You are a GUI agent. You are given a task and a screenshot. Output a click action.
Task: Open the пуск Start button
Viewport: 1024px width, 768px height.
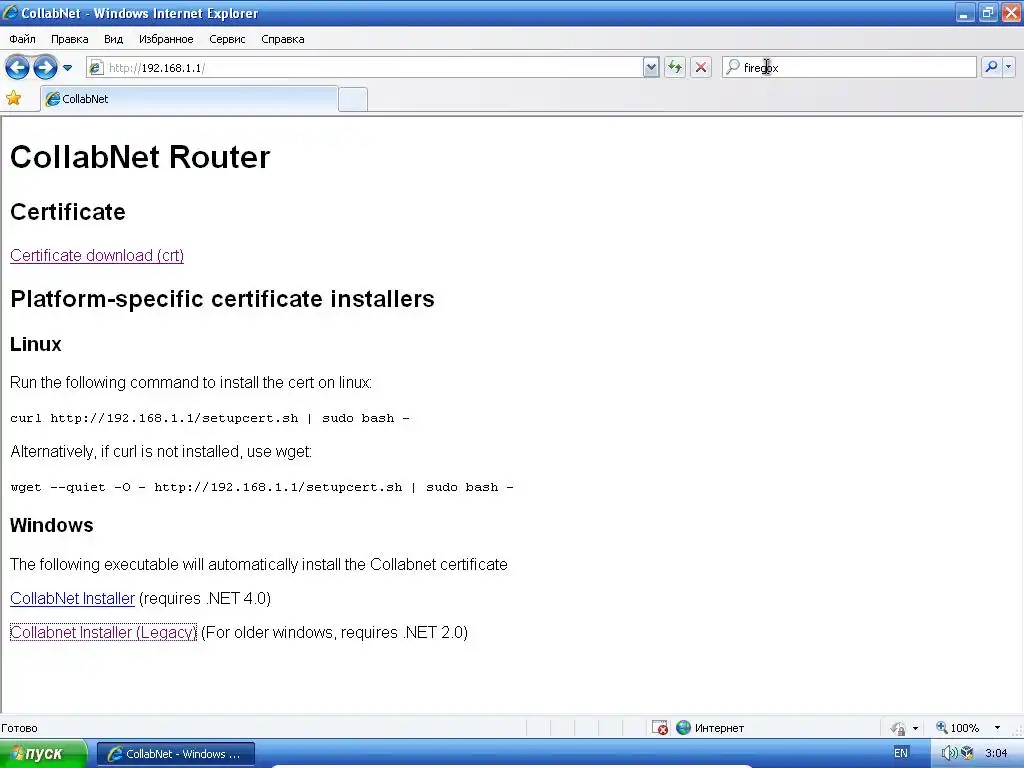pyautogui.click(x=42, y=754)
